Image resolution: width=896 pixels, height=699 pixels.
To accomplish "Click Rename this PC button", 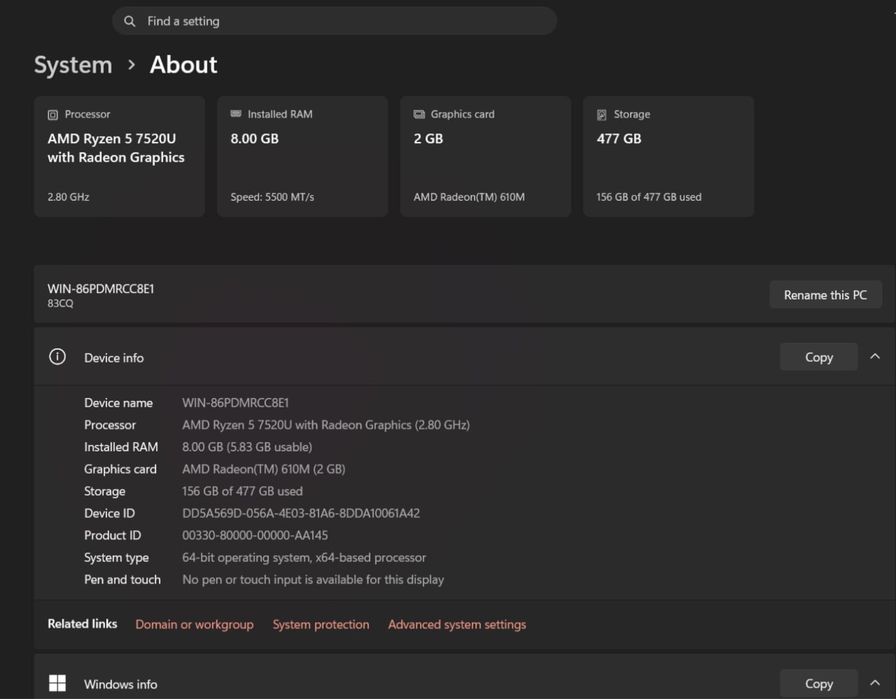I will coord(825,295).
